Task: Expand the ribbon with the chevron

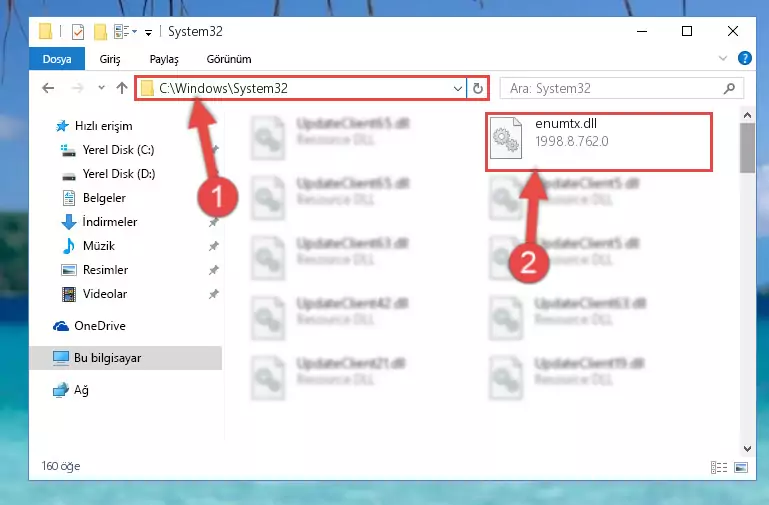Action: point(722,58)
